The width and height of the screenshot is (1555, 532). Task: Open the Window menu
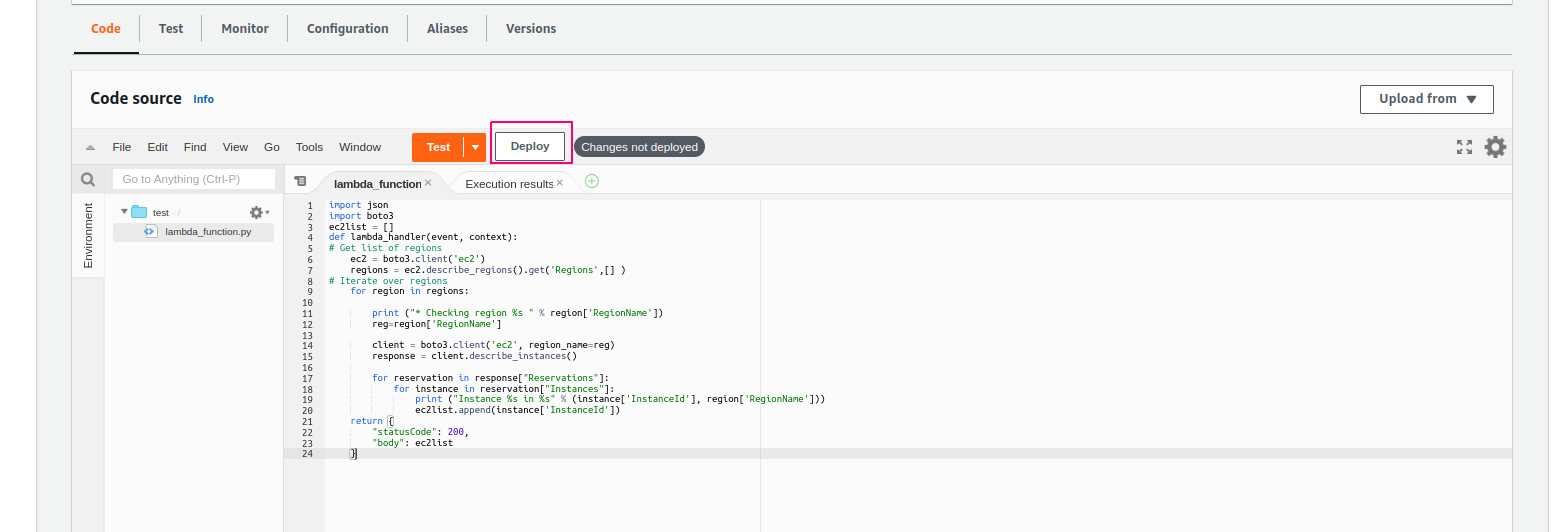(x=360, y=147)
